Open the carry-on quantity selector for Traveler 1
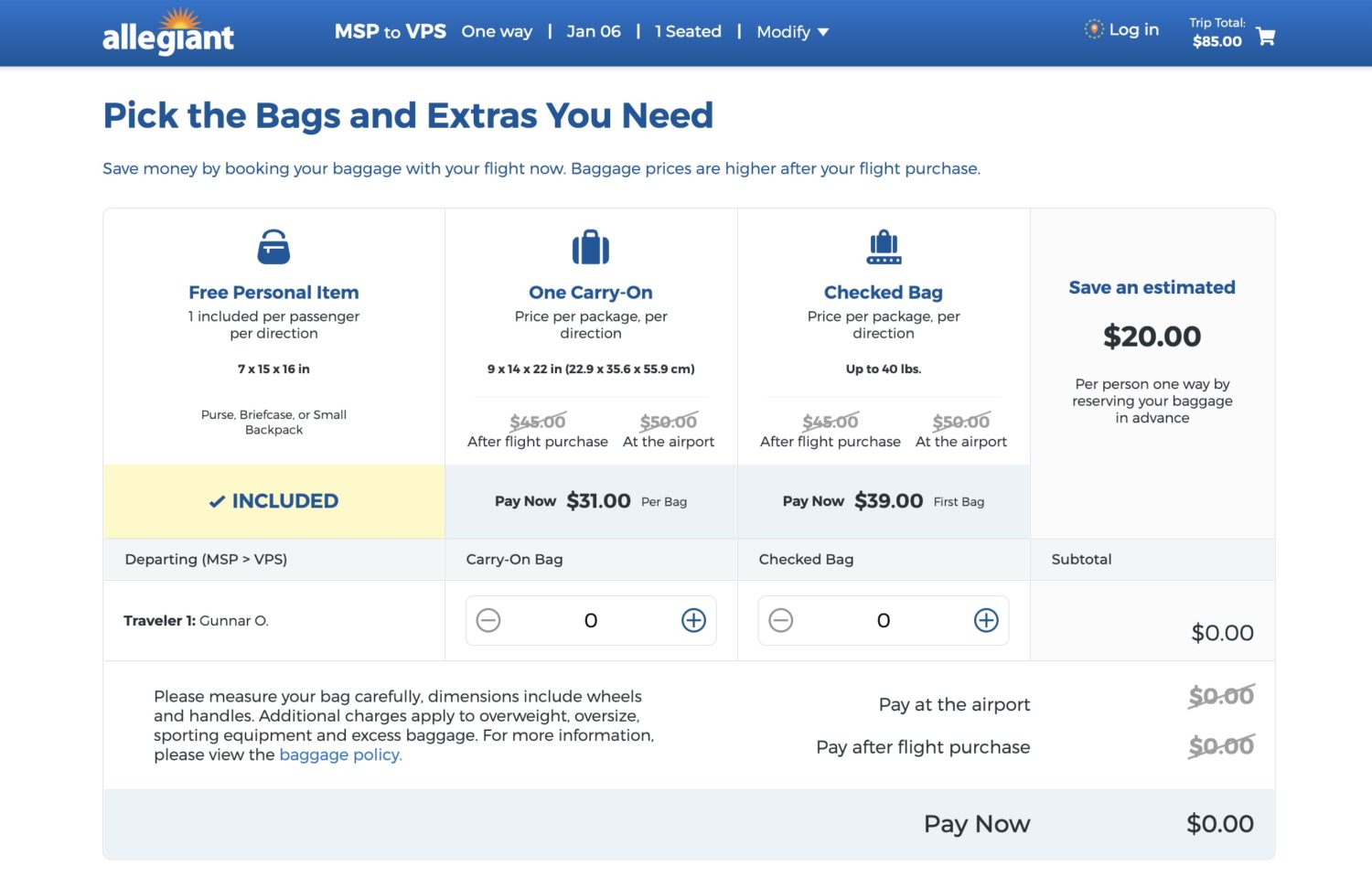Screen dimensions: 1372x888 (591, 620)
